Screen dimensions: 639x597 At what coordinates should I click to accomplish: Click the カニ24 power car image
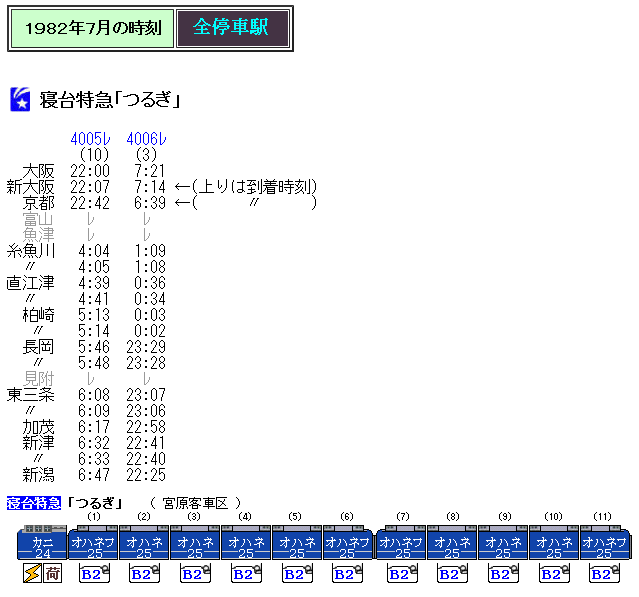pos(42,542)
